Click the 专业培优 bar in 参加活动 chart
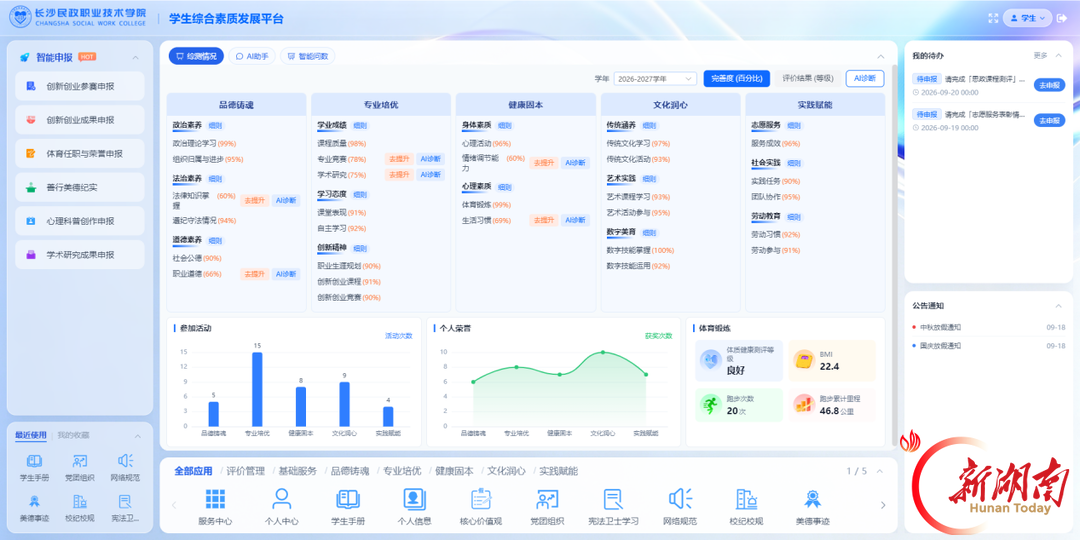This screenshot has width=1080, height=540. tap(257, 389)
